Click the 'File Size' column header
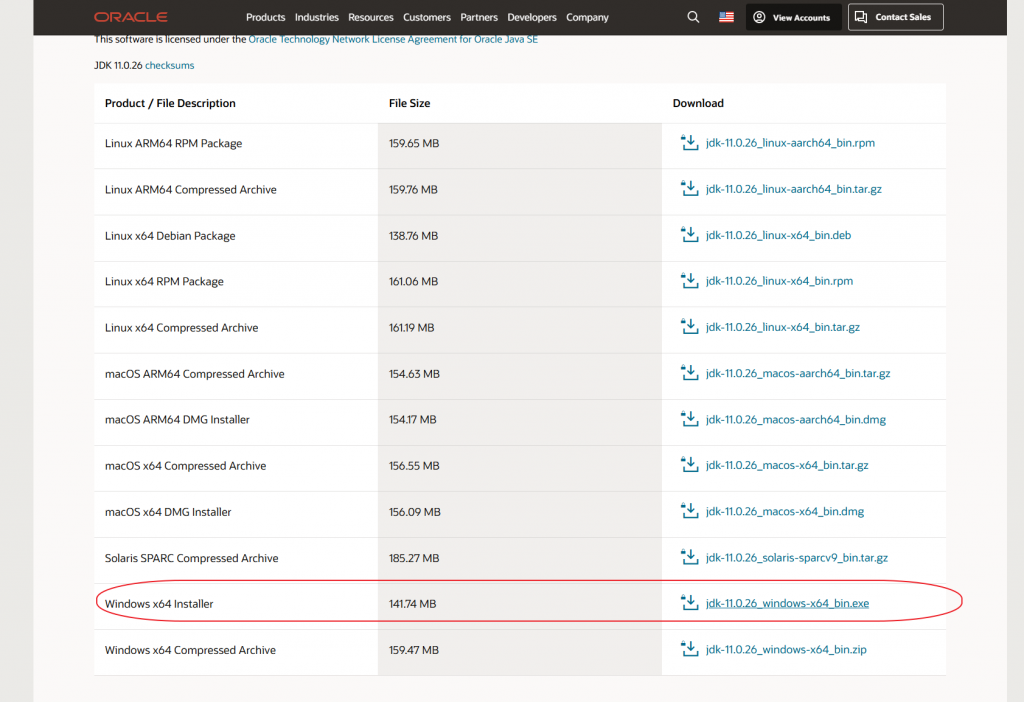This screenshot has height=702, width=1024. tap(409, 103)
